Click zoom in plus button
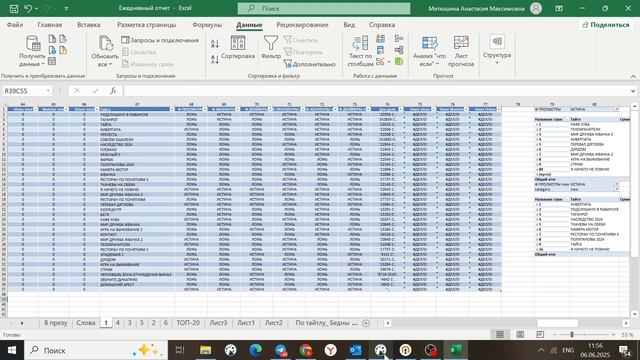Screen dimensions: 640x360 click(x=613, y=334)
